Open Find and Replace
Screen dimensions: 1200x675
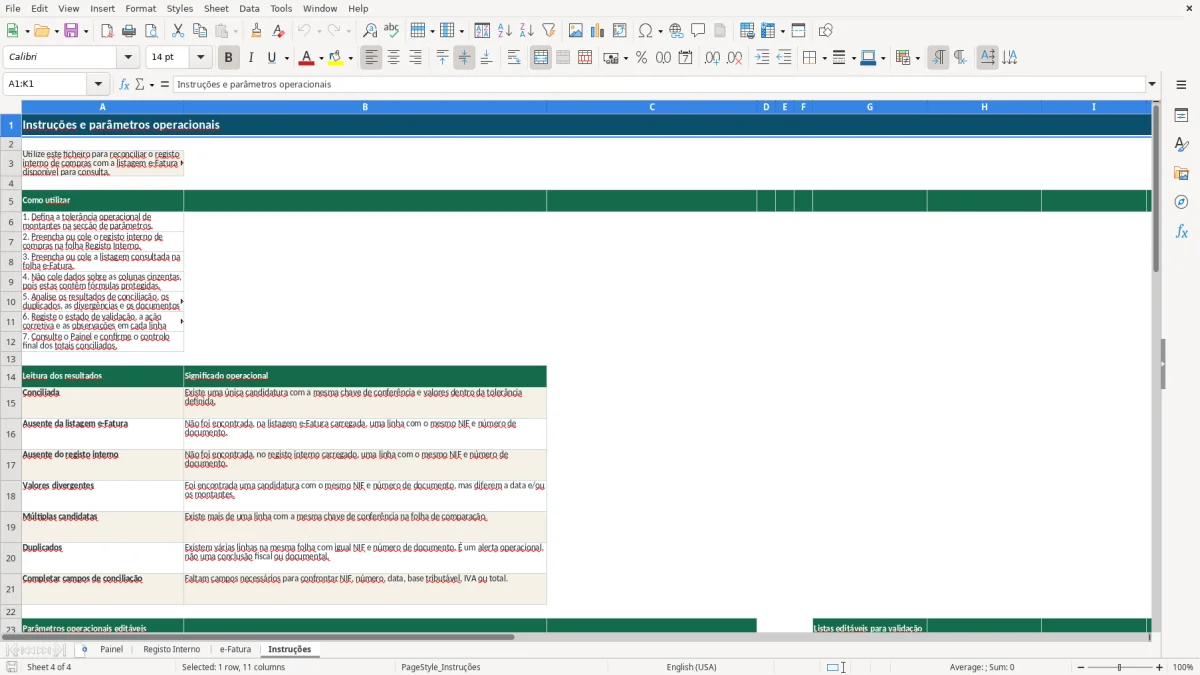coord(369,31)
